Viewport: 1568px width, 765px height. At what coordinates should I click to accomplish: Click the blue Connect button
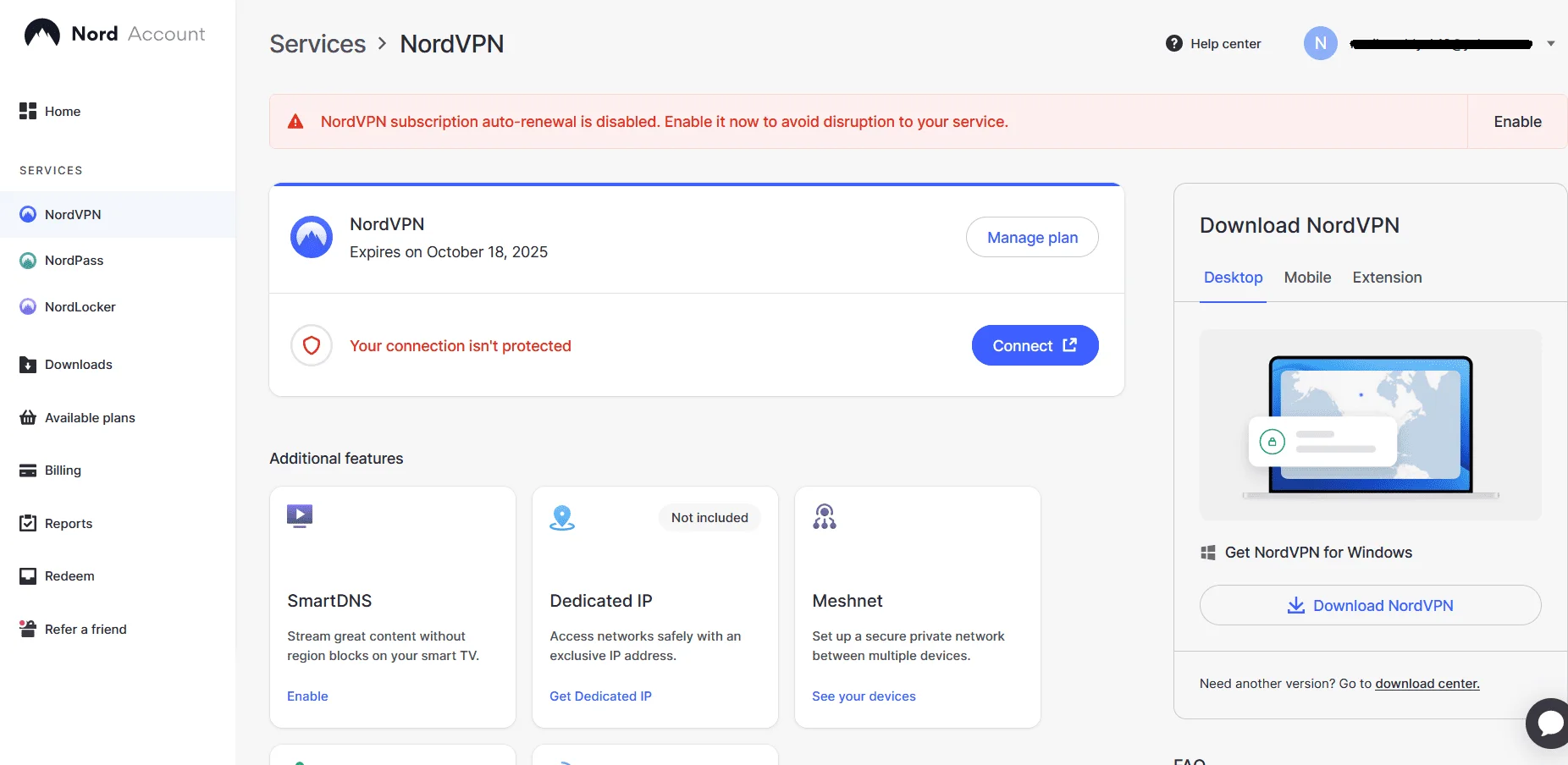pyautogui.click(x=1035, y=345)
